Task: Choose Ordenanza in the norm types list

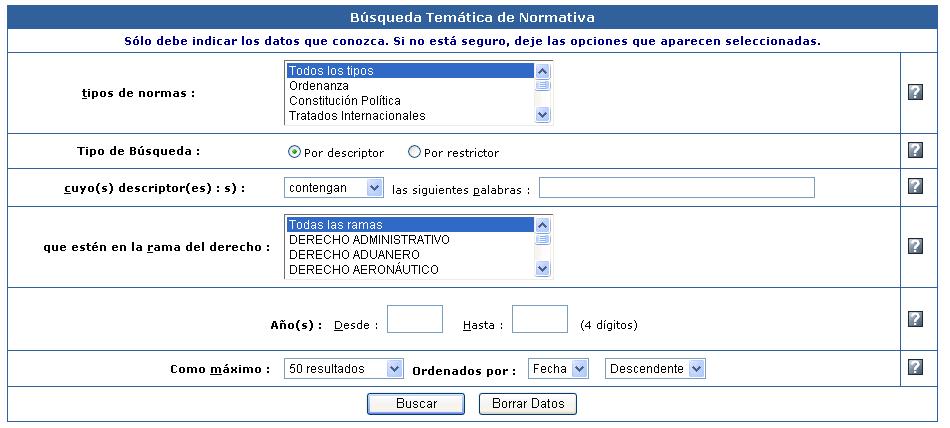Action: 410,86
